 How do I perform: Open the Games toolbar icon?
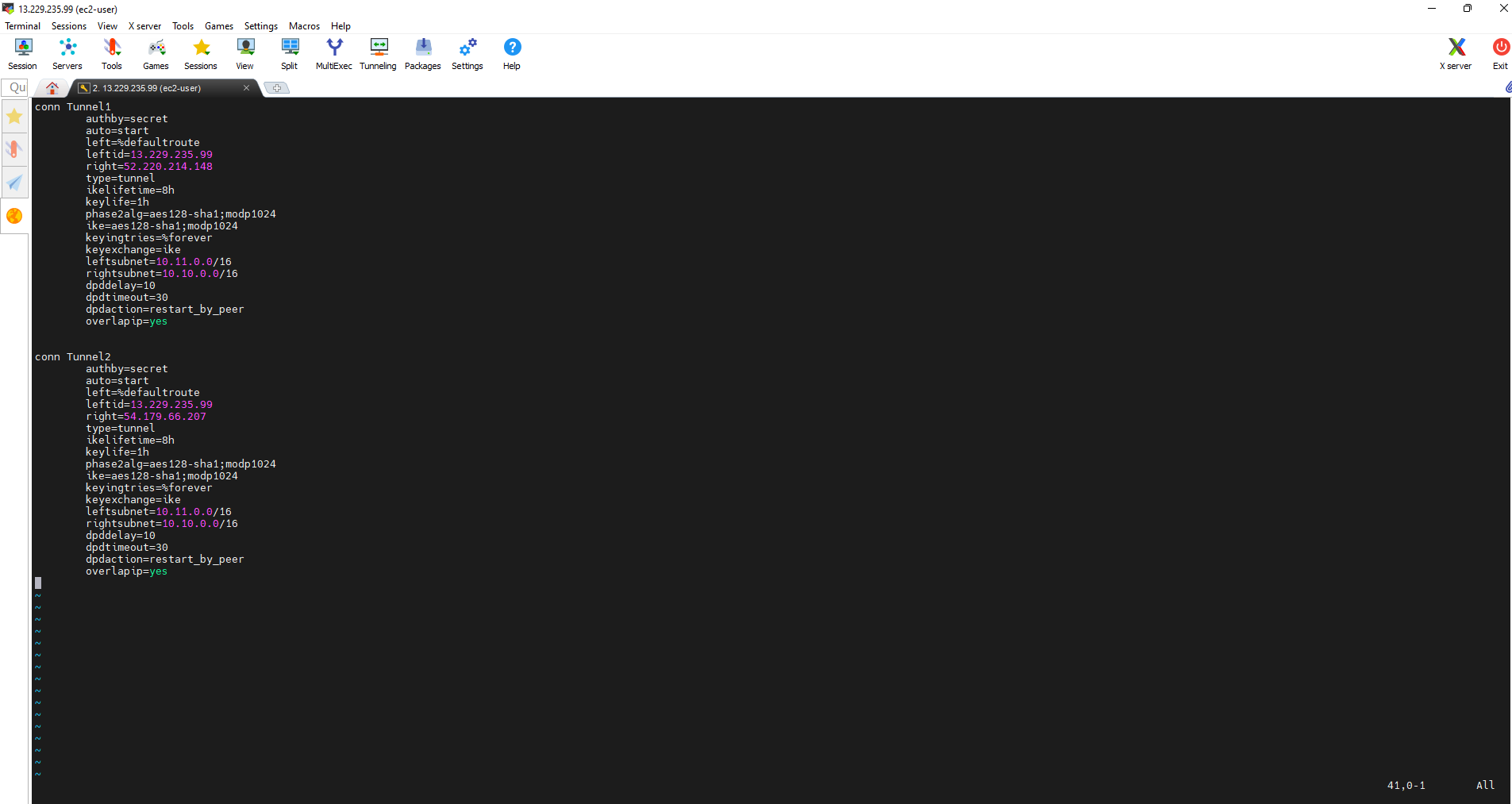tap(156, 54)
